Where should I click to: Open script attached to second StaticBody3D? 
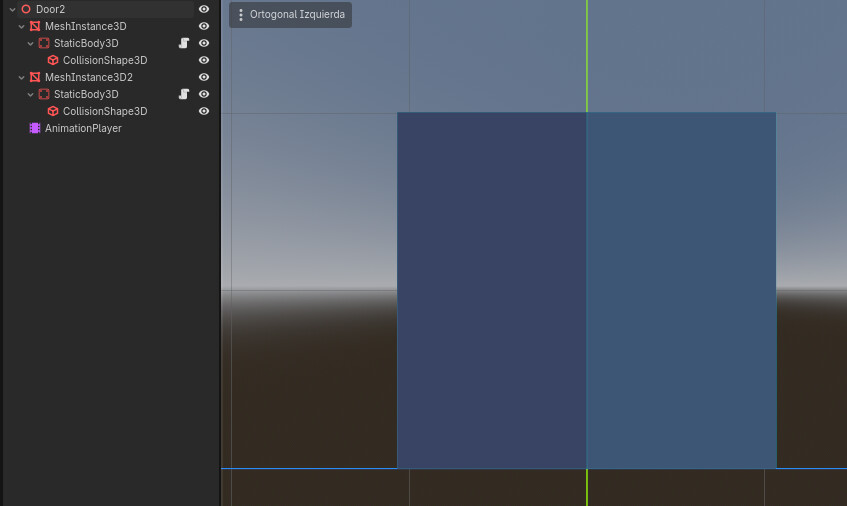(184, 94)
